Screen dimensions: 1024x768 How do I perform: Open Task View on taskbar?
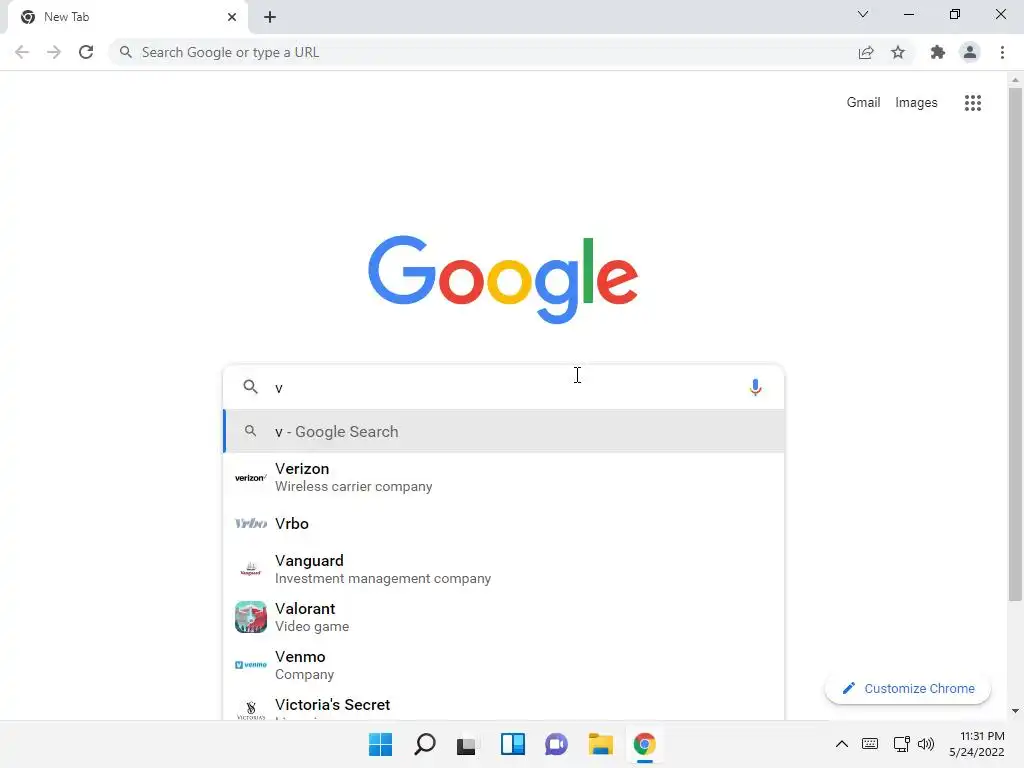click(x=466, y=745)
